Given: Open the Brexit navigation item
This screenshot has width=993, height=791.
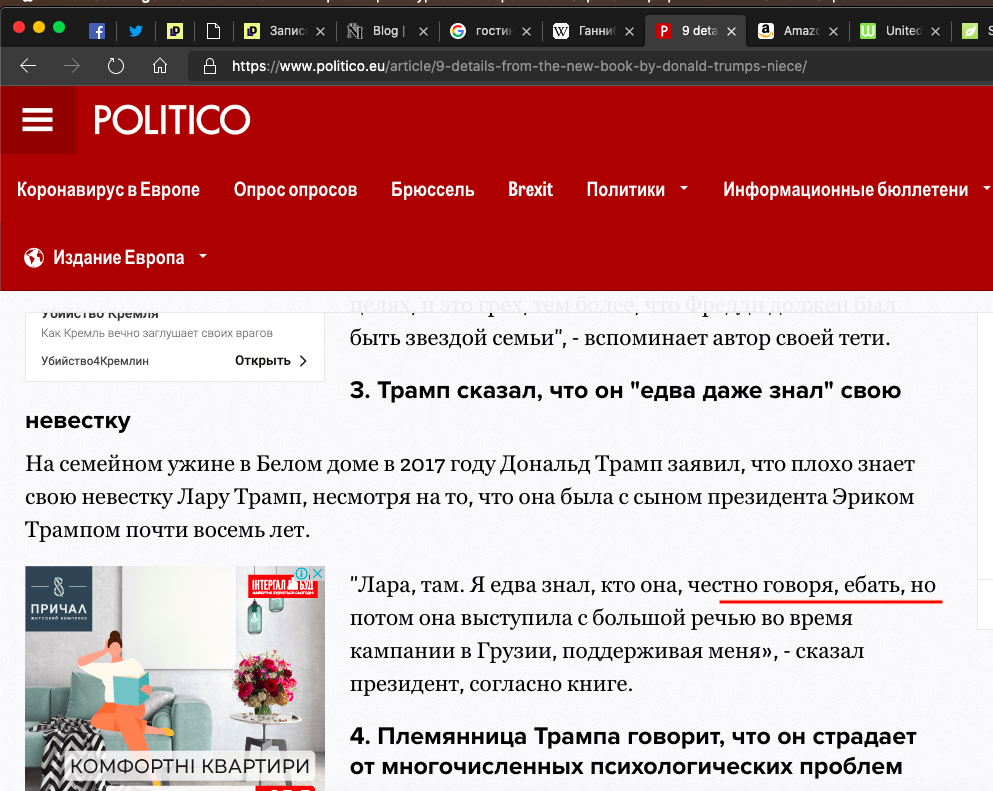Looking at the screenshot, I should tap(530, 189).
